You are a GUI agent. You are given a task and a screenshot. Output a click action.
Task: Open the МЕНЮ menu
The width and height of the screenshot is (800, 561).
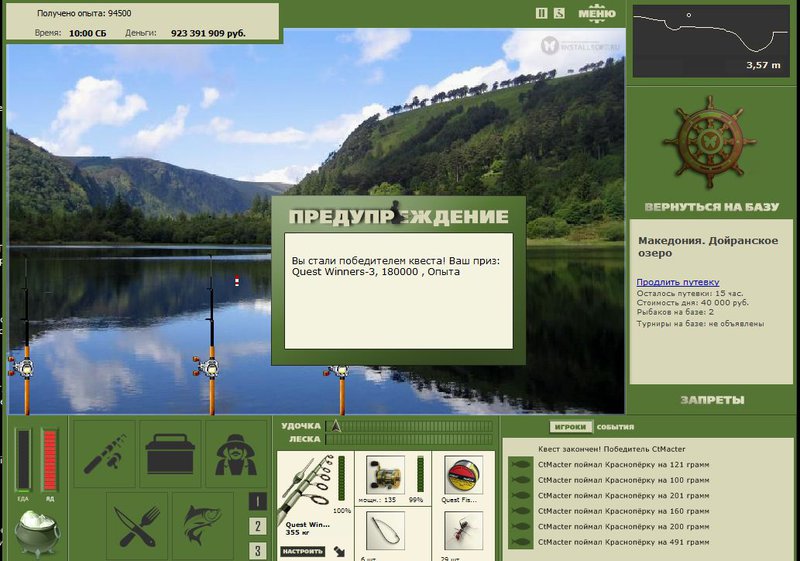pos(597,14)
